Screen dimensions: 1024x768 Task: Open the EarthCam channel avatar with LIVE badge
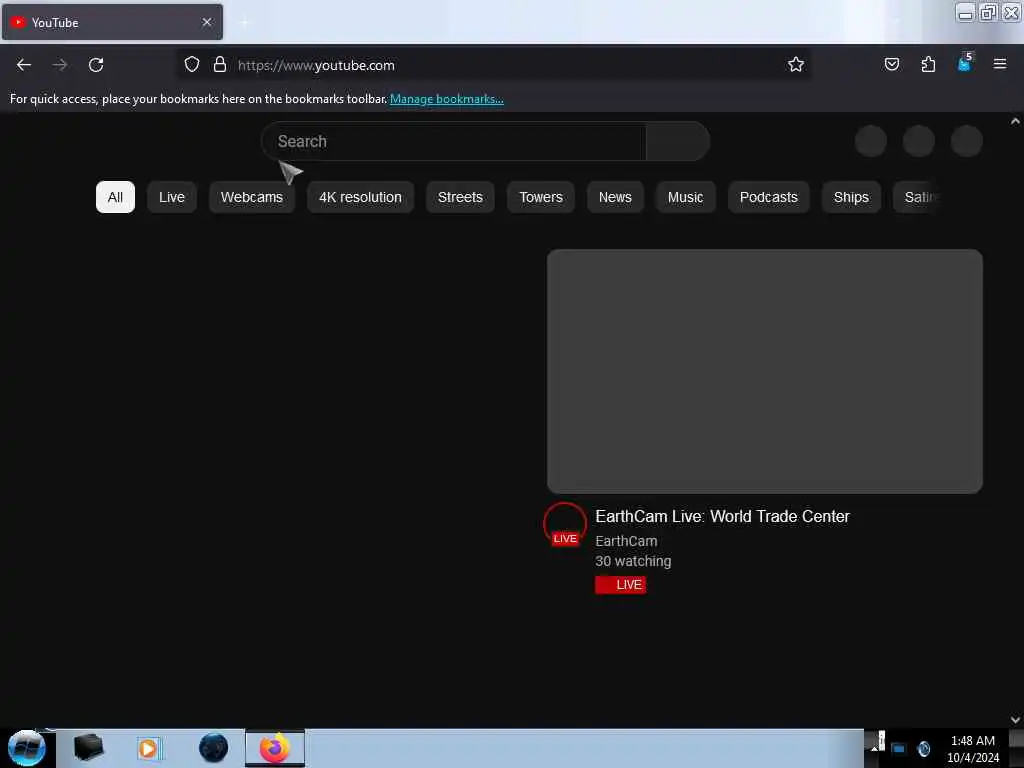tap(565, 524)
